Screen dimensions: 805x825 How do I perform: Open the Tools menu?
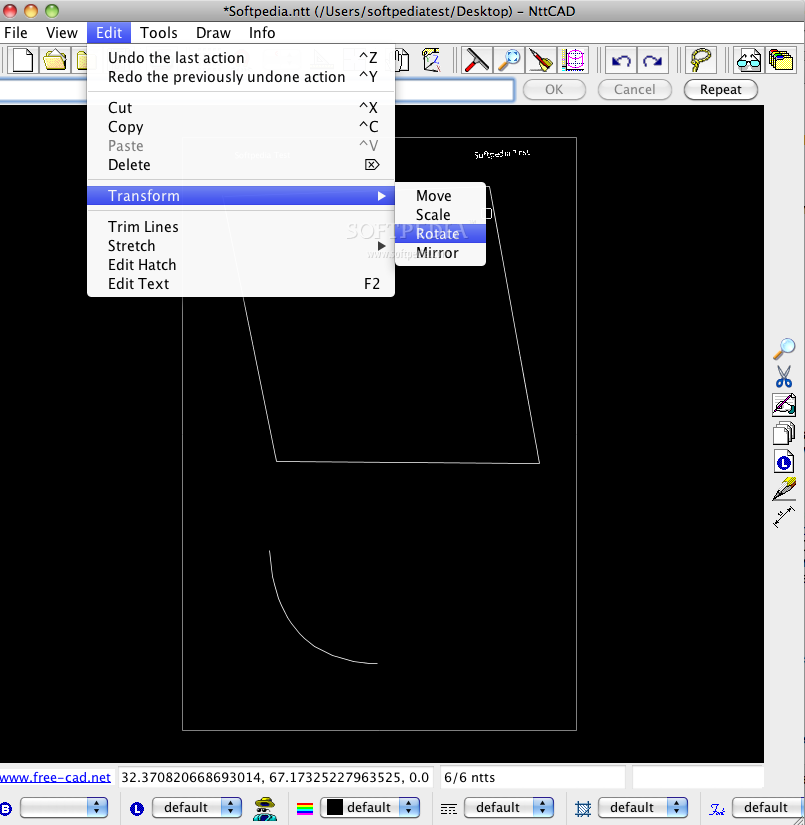[x=158, y=33]
